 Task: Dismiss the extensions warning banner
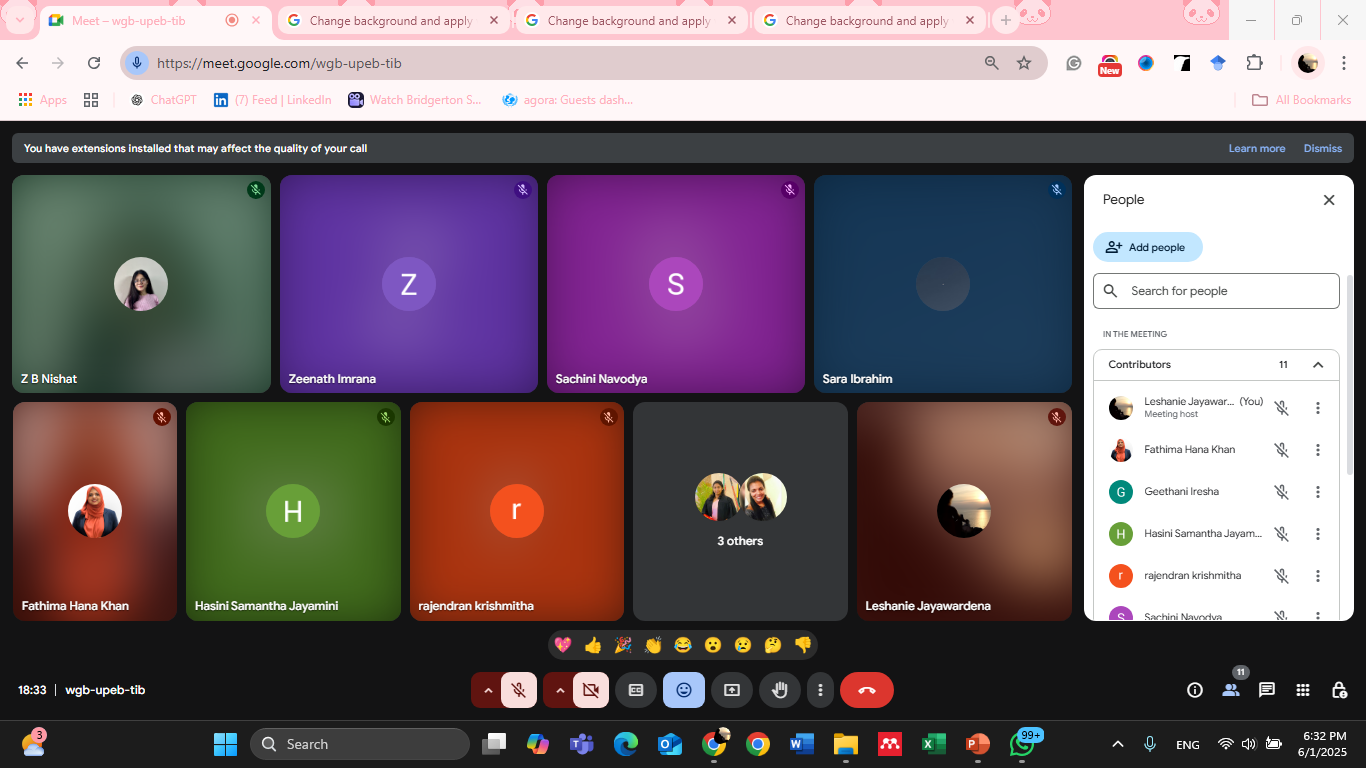point(1322,148)
